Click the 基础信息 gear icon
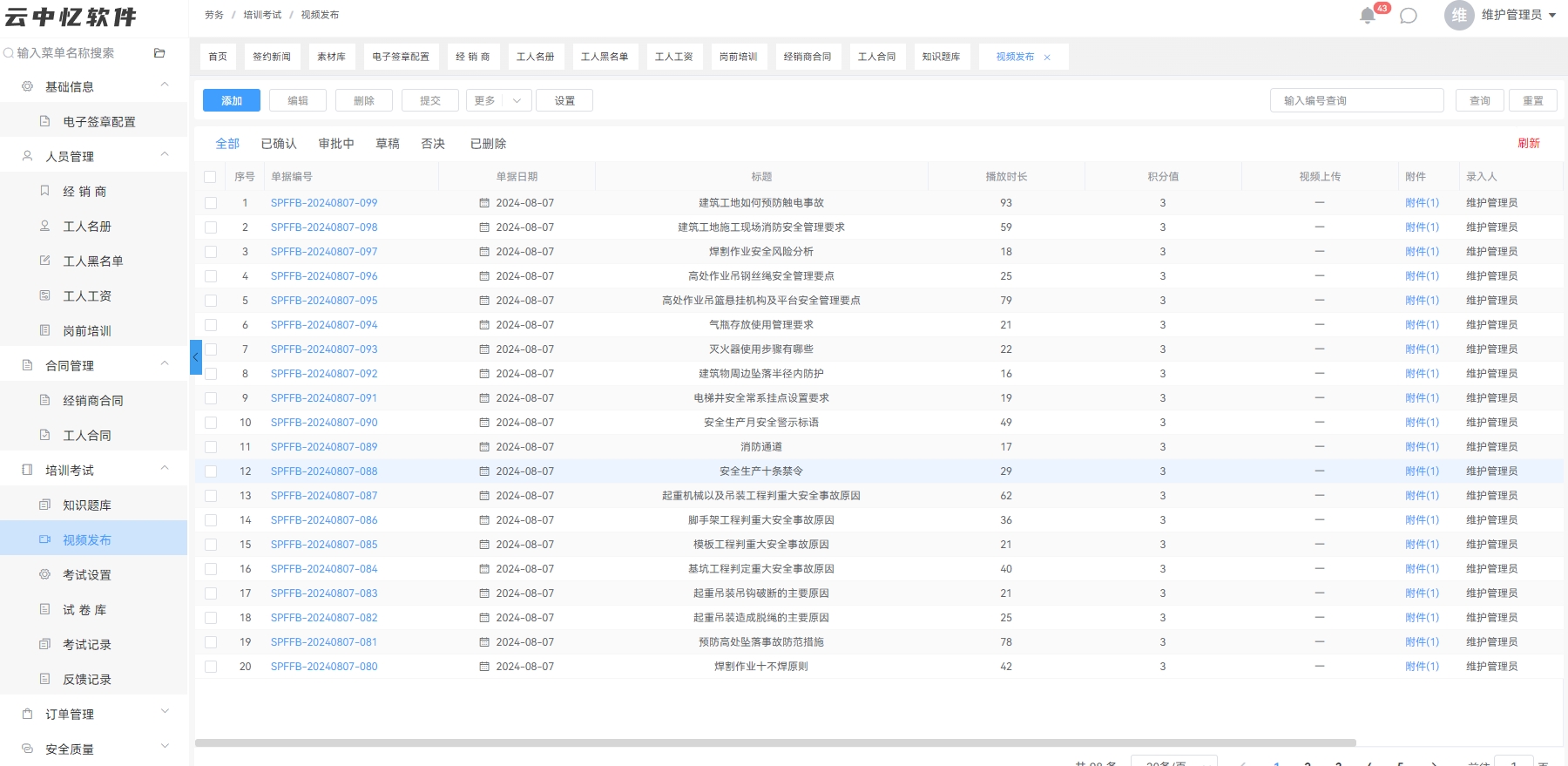Image resolution: width=1568 pixels, height=766 pixels. pos(27,86)
